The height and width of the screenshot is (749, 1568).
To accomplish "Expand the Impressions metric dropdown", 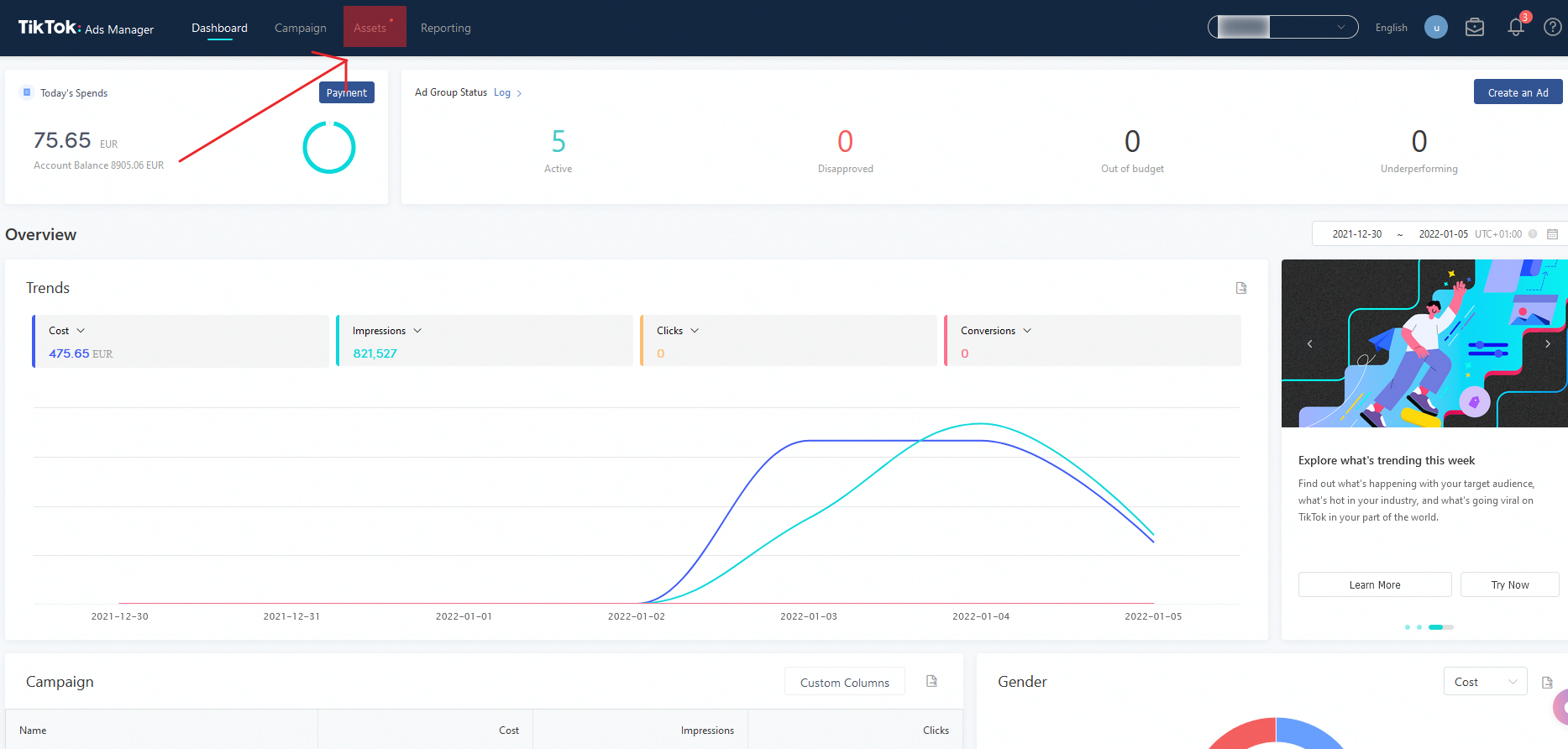I will [x=417, y=331].
